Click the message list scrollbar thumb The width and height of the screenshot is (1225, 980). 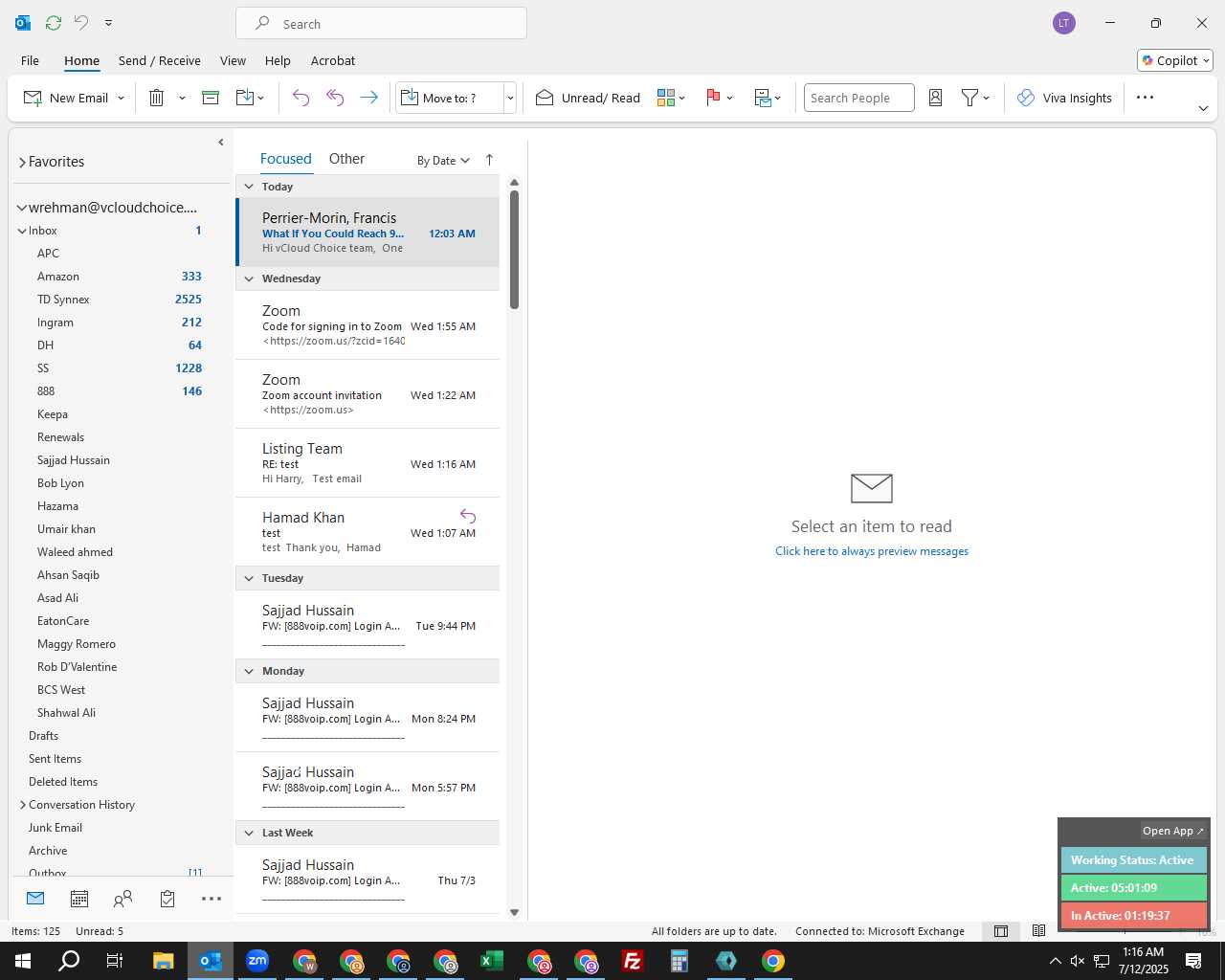point(514,249)
